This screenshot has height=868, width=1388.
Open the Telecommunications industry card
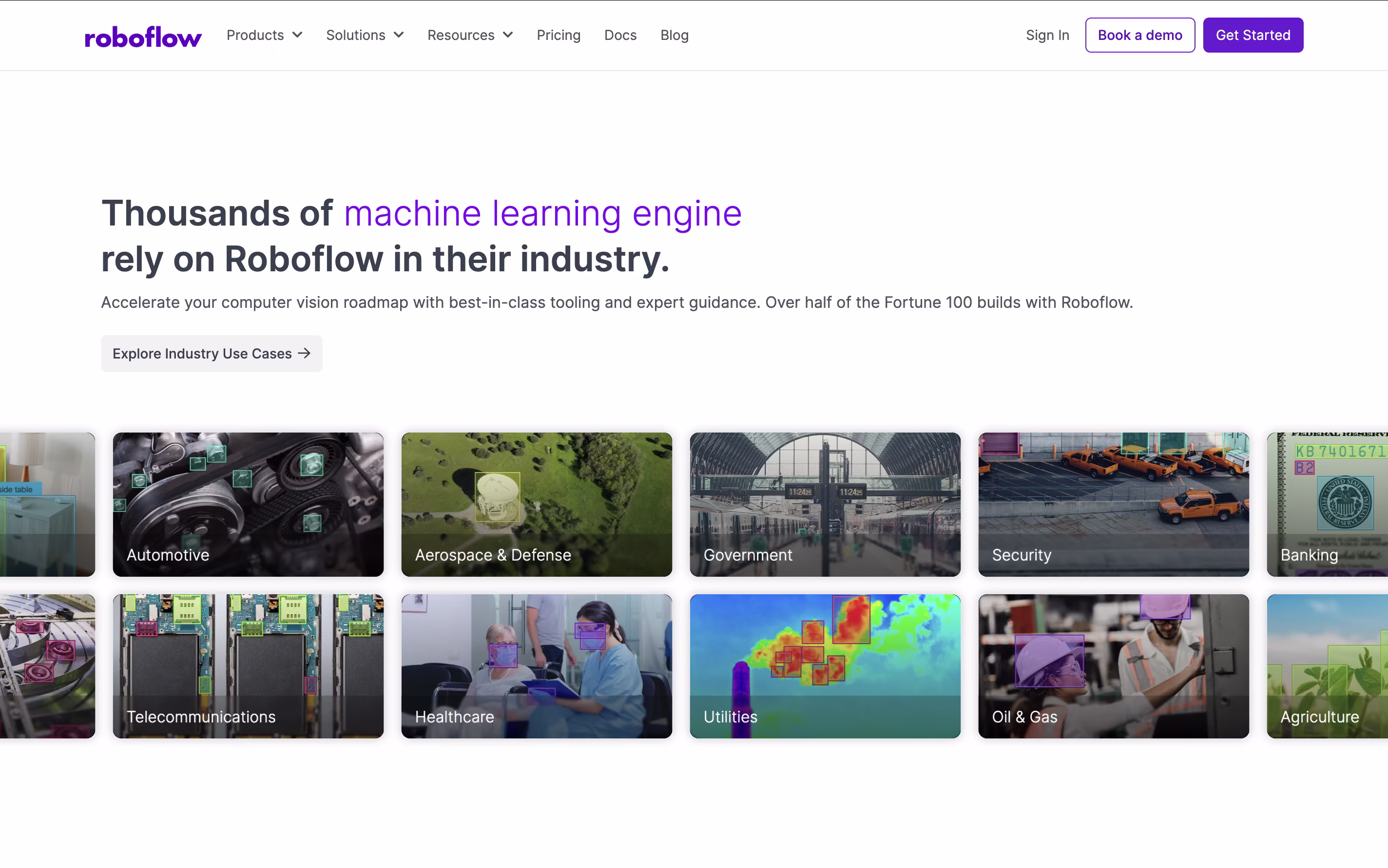248,666
